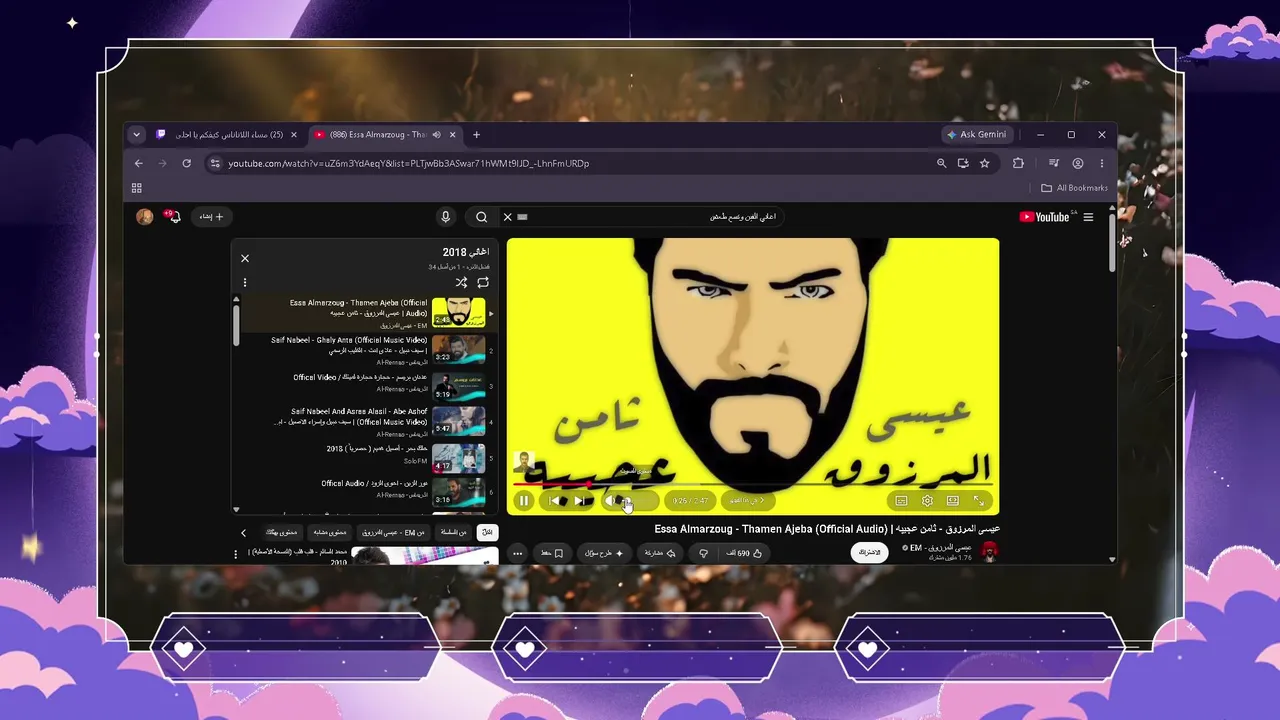Open more actions ellipsis below video
The width and height of the screenshot is (1280, 720).
click(x=517, y=553)
